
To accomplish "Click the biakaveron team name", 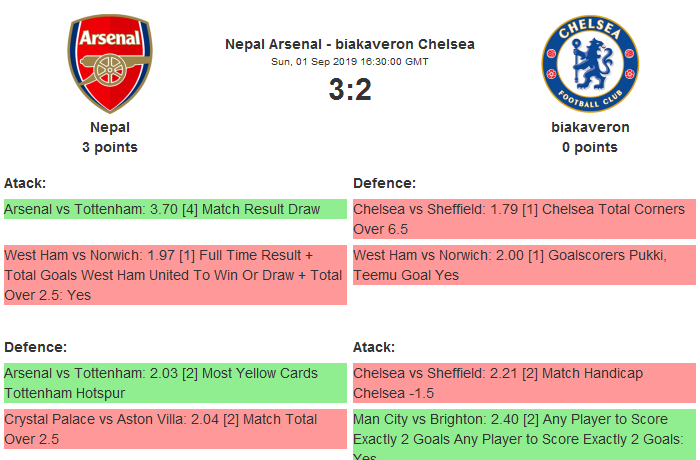I will click(590, 127).
